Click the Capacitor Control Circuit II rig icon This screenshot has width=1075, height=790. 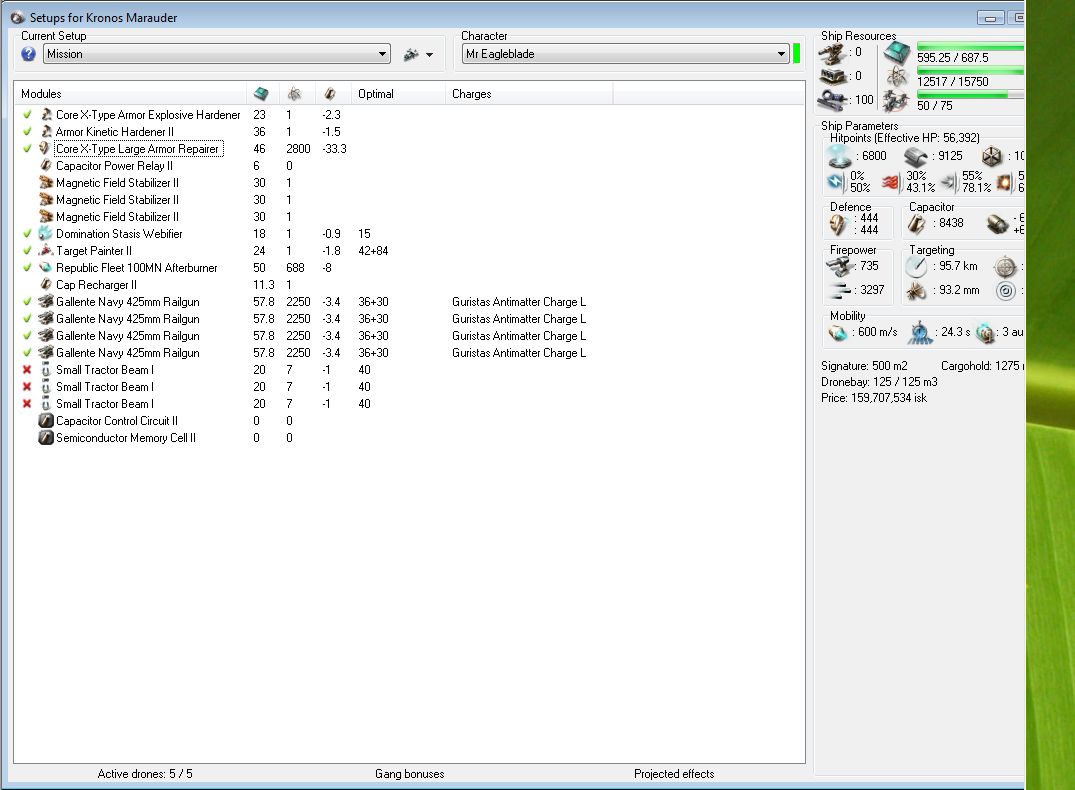46,421
